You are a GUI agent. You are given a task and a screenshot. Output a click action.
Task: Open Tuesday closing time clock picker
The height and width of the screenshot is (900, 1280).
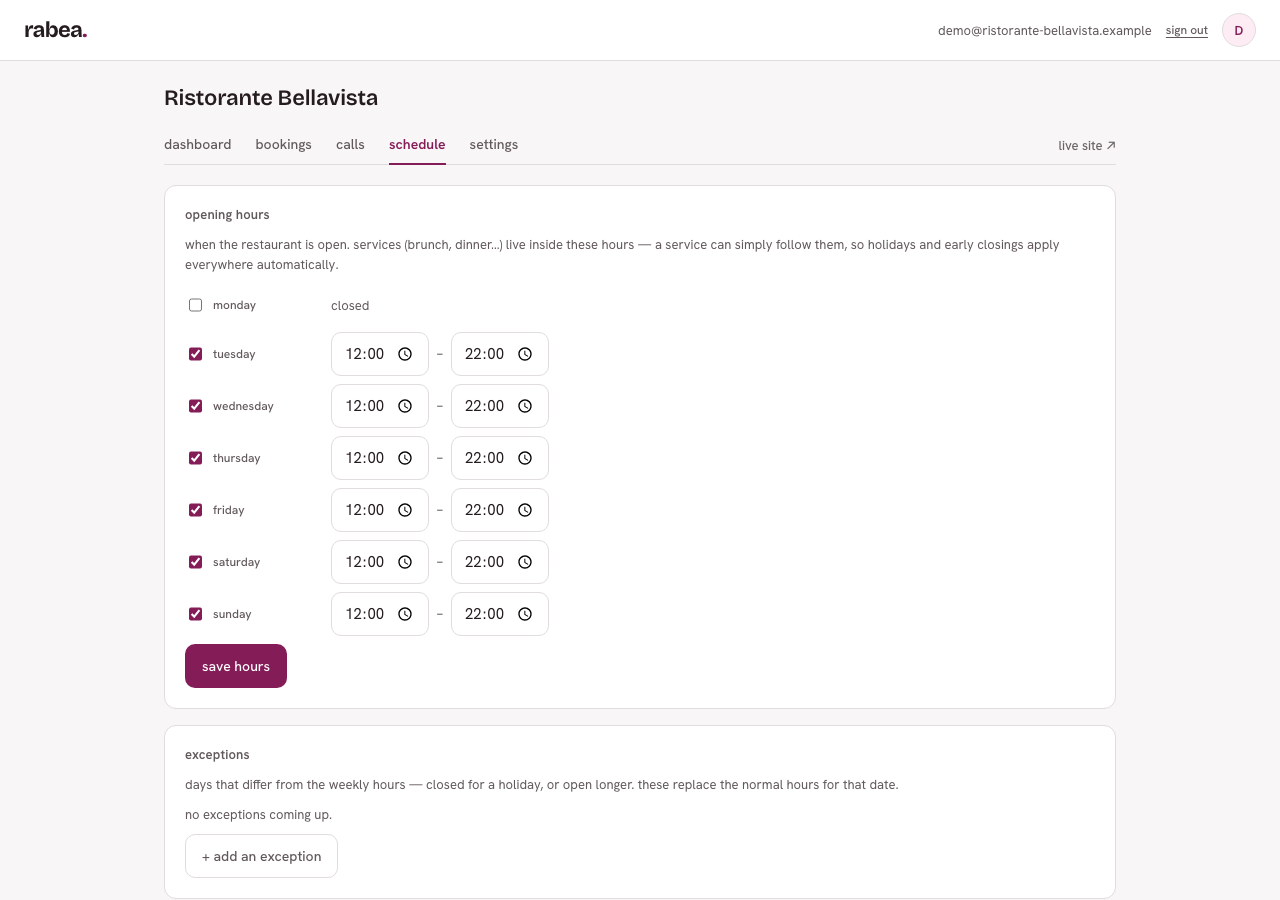click(x=525, y=354)
